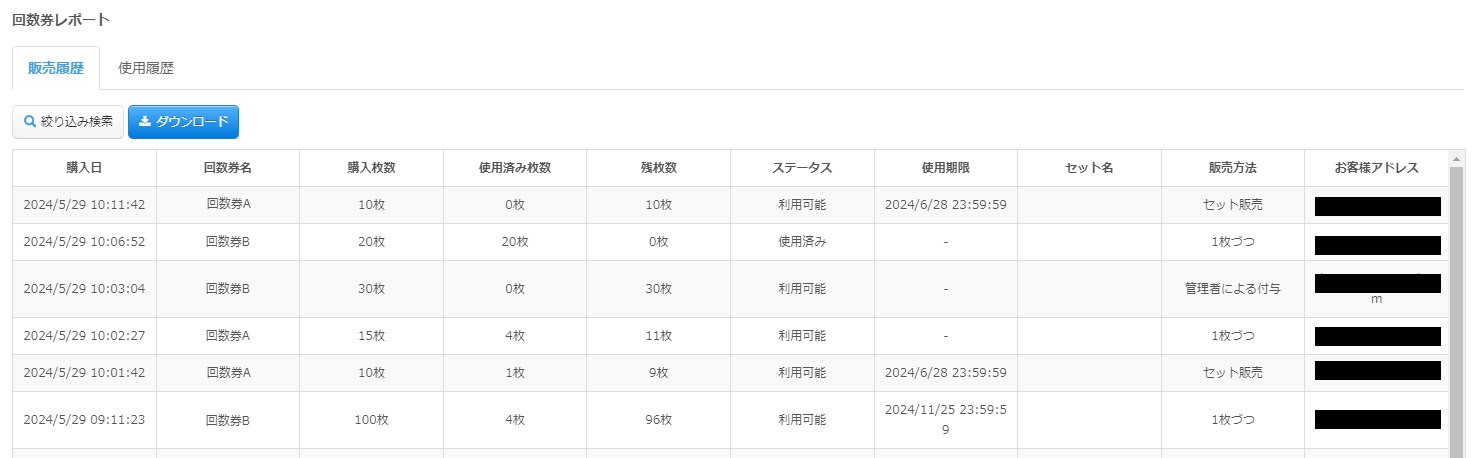
Task: Click the 残枚数 column header
Action: [658, 168]
